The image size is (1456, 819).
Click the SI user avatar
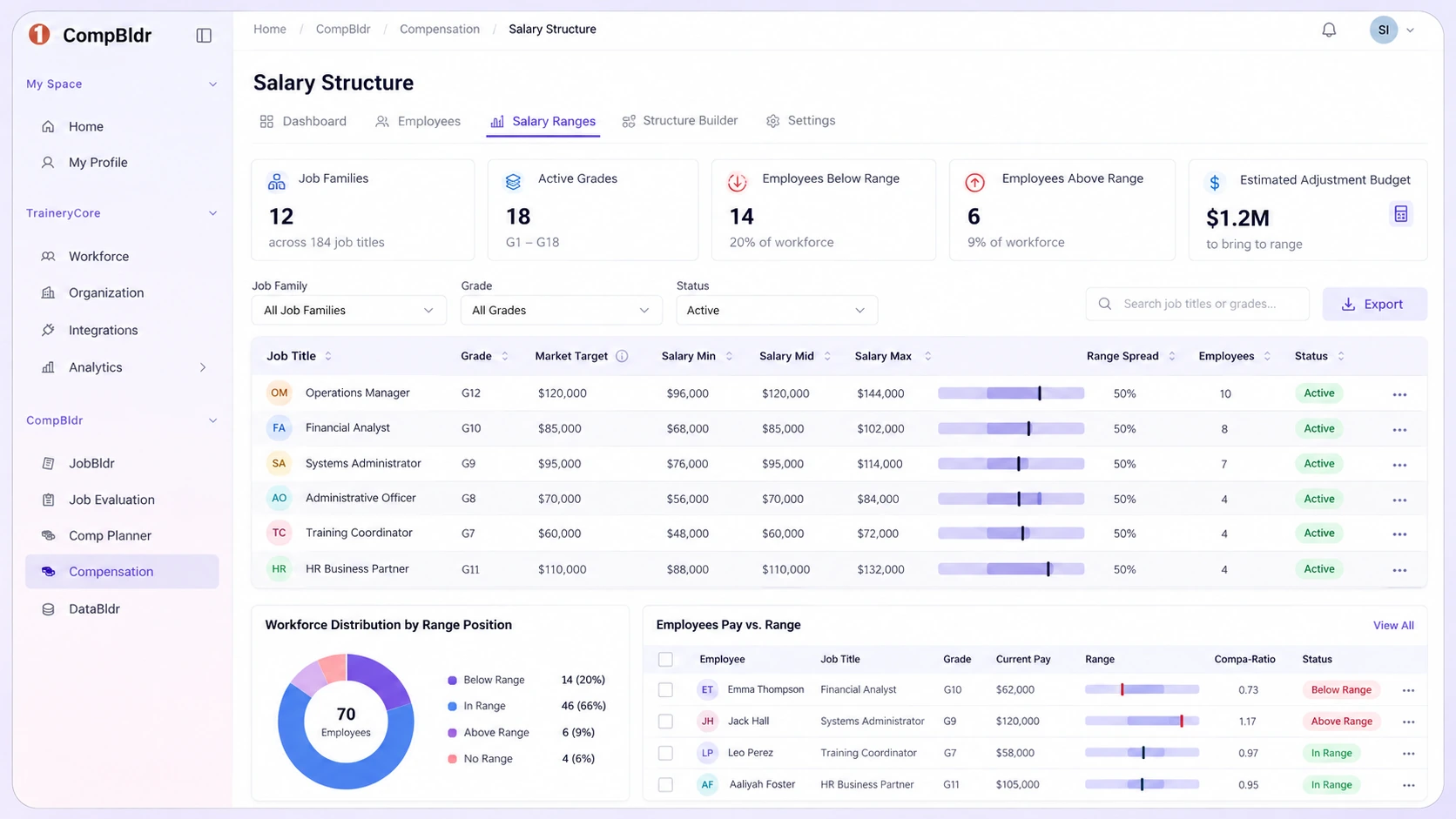(x=1383, y=30)
